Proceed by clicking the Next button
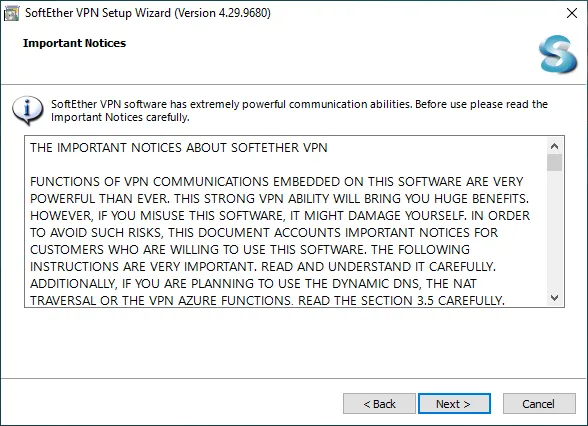Viewport: 588px width, 426px height. pos(454,404)
